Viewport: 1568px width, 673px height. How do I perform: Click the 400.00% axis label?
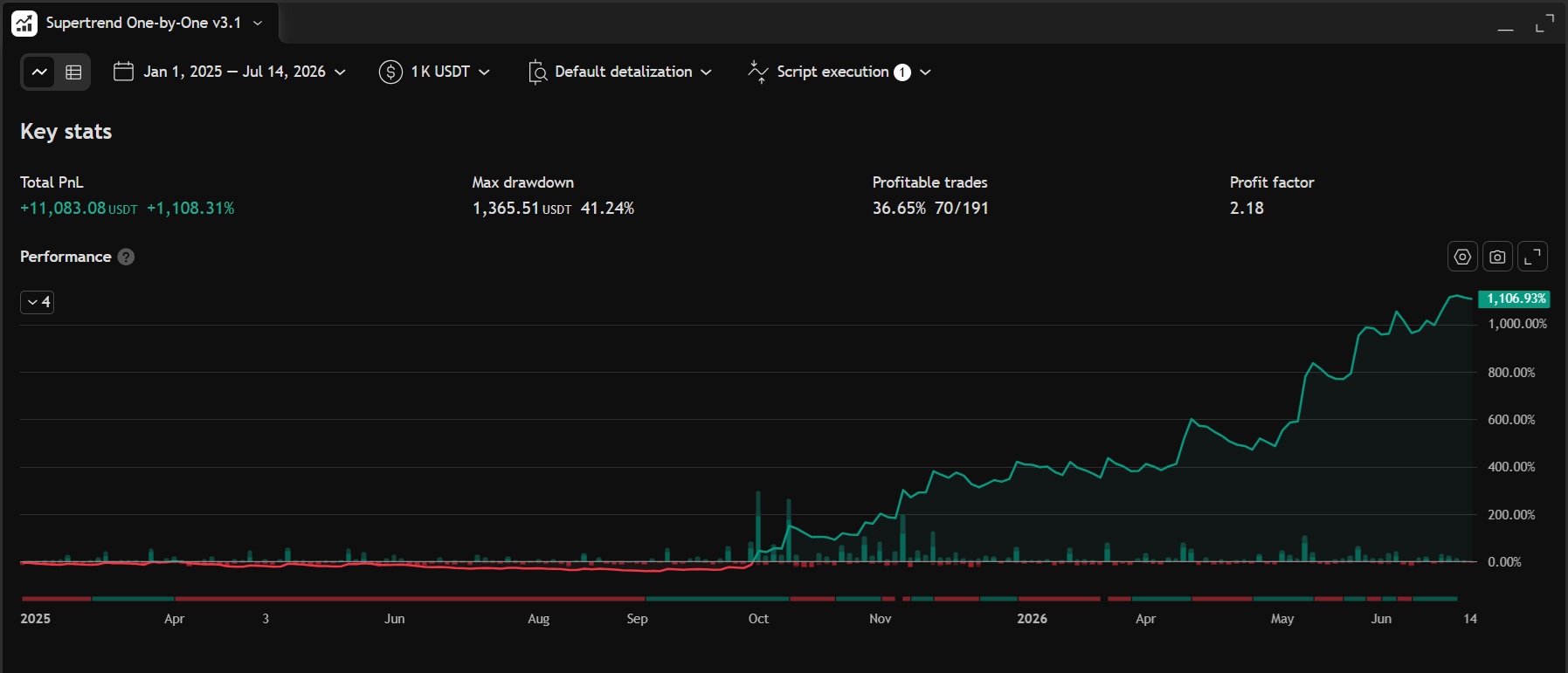tap(1511, 467)
